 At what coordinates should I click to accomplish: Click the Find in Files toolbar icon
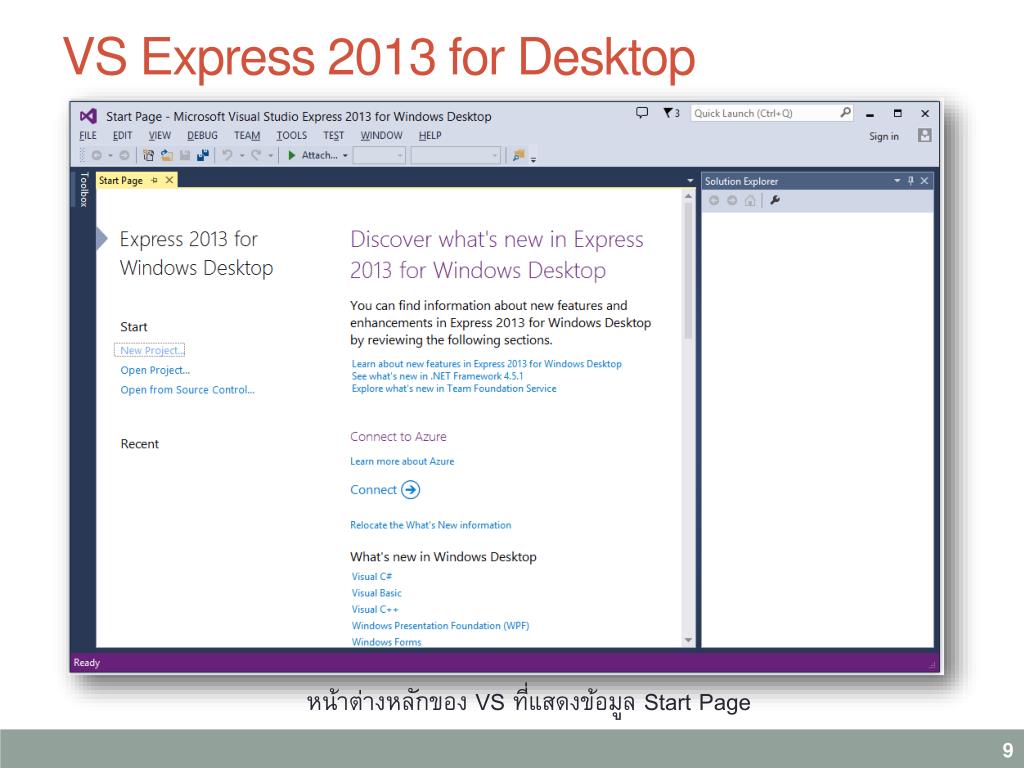519,155
